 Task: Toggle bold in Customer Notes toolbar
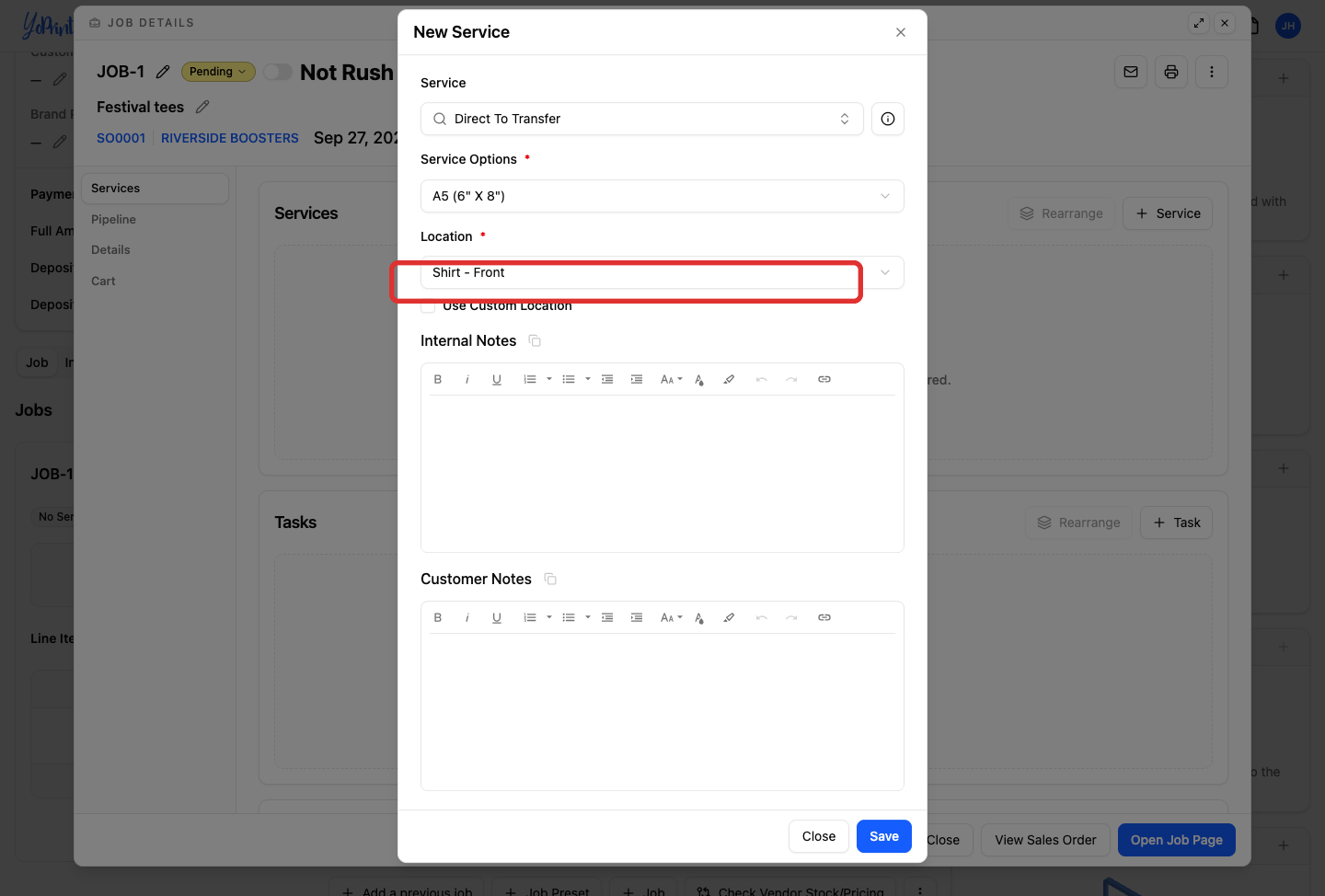(438, 617)
